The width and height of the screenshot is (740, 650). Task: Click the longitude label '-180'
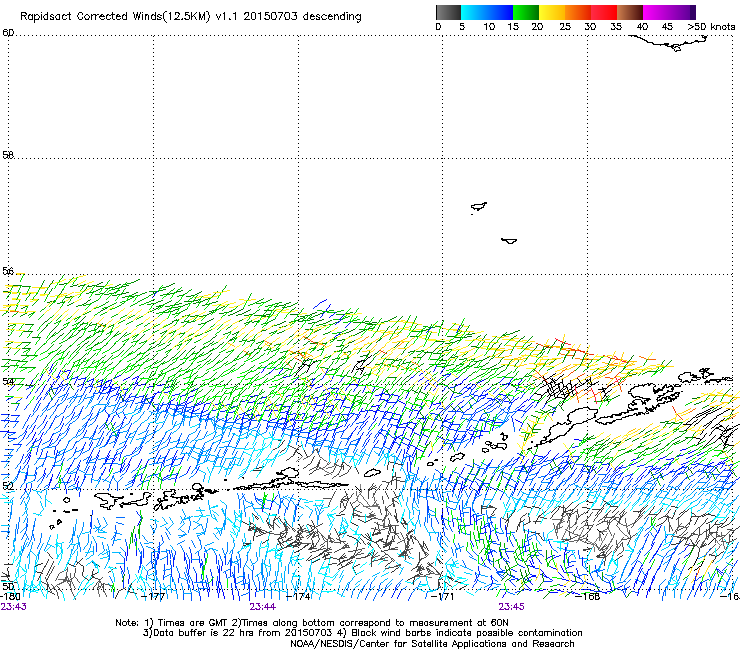click(x=11, y=596)
